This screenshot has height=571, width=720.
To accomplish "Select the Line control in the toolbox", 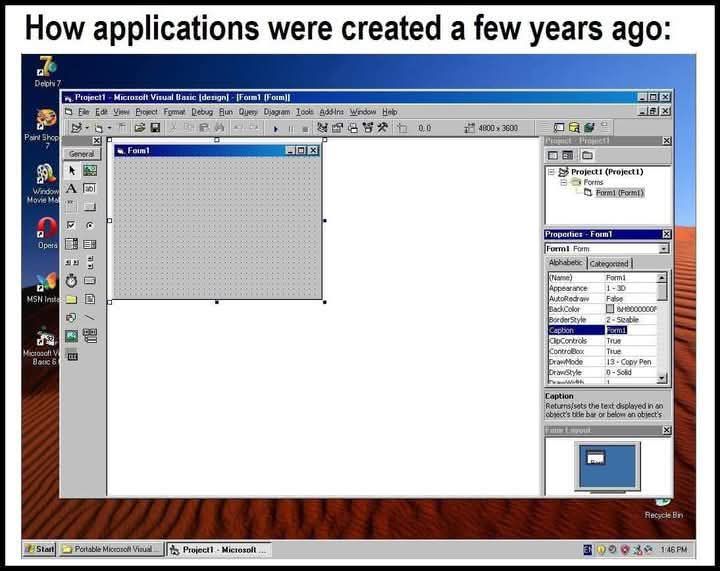I will (90, 317).
